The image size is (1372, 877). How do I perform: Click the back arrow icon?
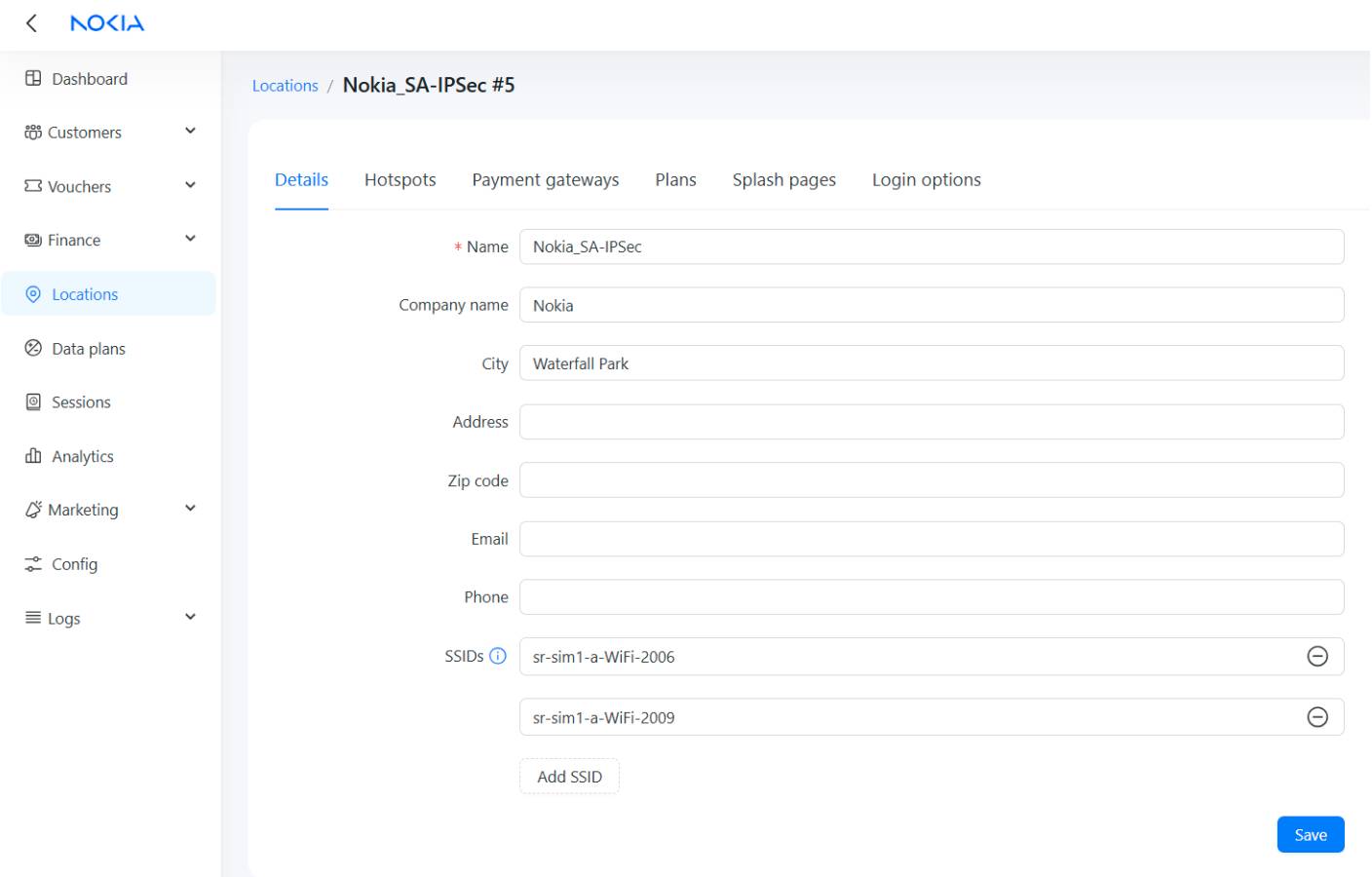pyautogui.click(x=31, y=23)
